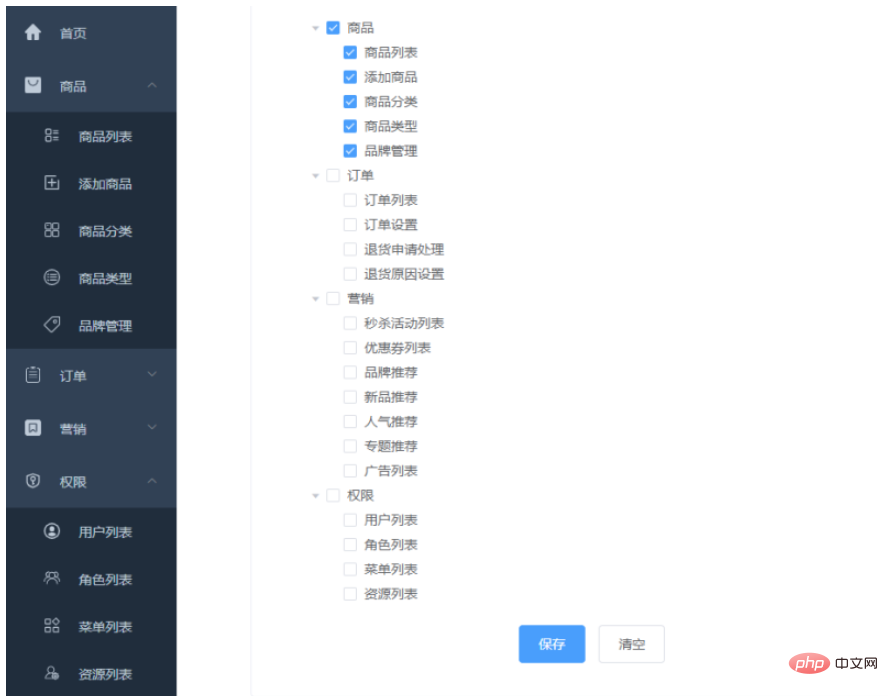Viewport: 888px width, 696px height.
Task: Uncheck 商品分类 checkbox in tree
Action: point(350,101)
